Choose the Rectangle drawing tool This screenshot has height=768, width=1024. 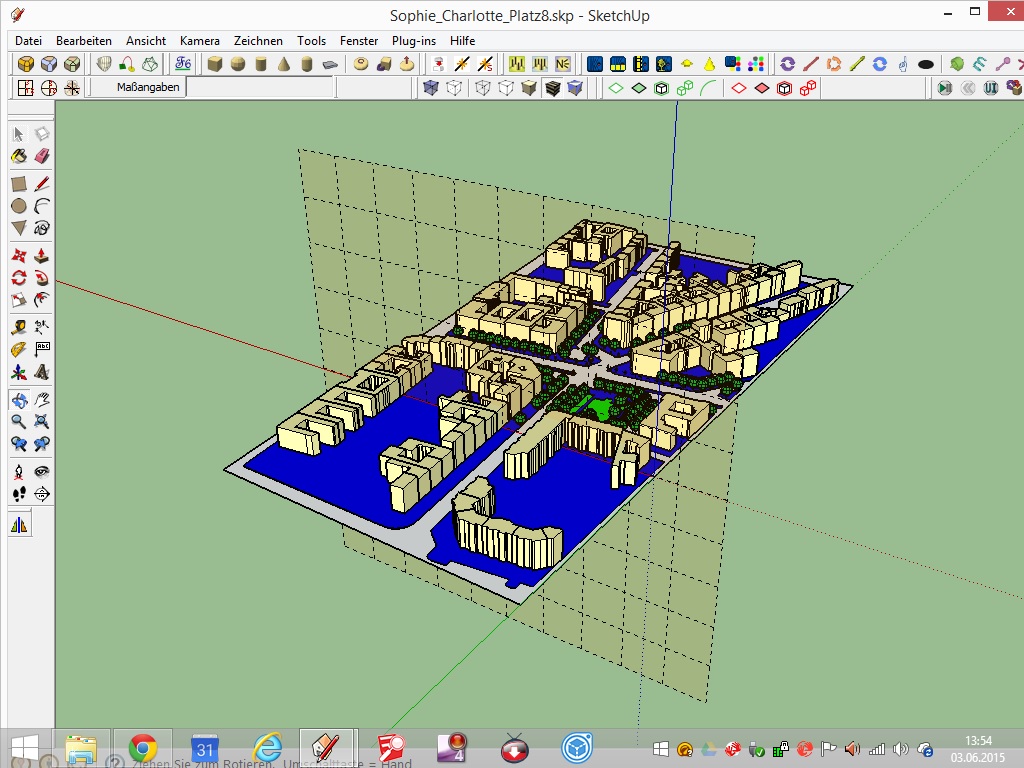pos(19,184)
